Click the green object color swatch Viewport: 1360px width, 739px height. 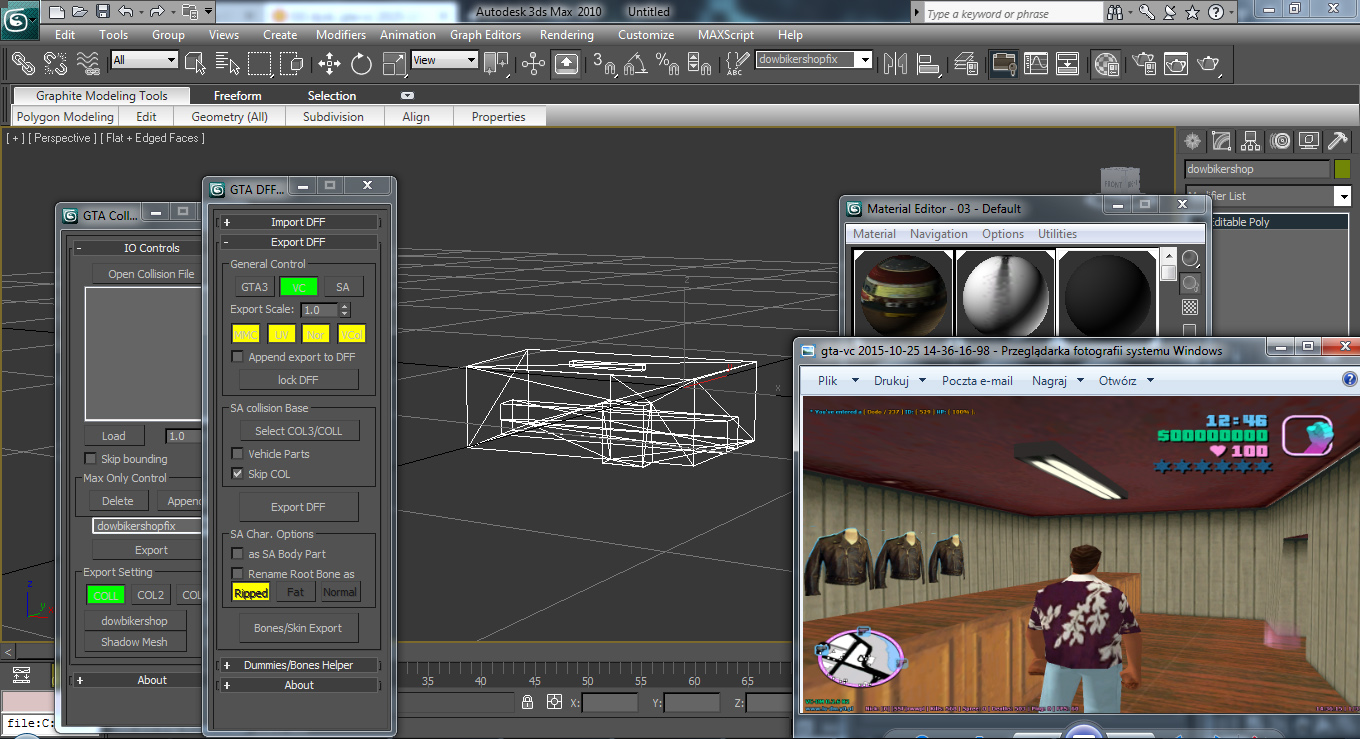[1341, 169]
